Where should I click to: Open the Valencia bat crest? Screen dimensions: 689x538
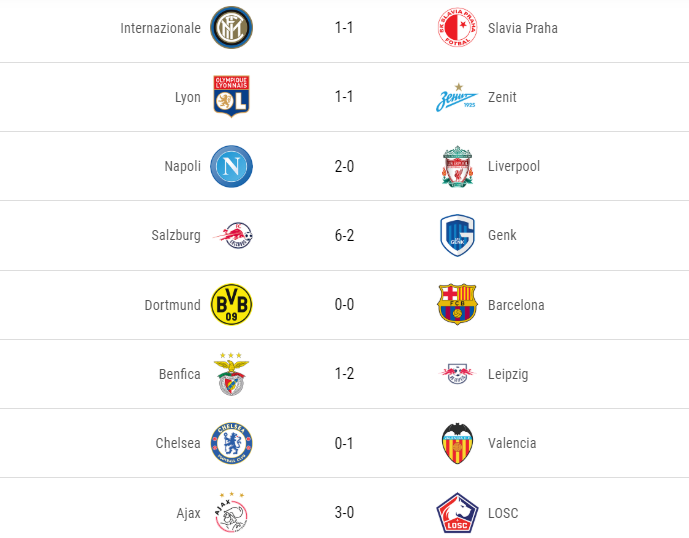457,443
